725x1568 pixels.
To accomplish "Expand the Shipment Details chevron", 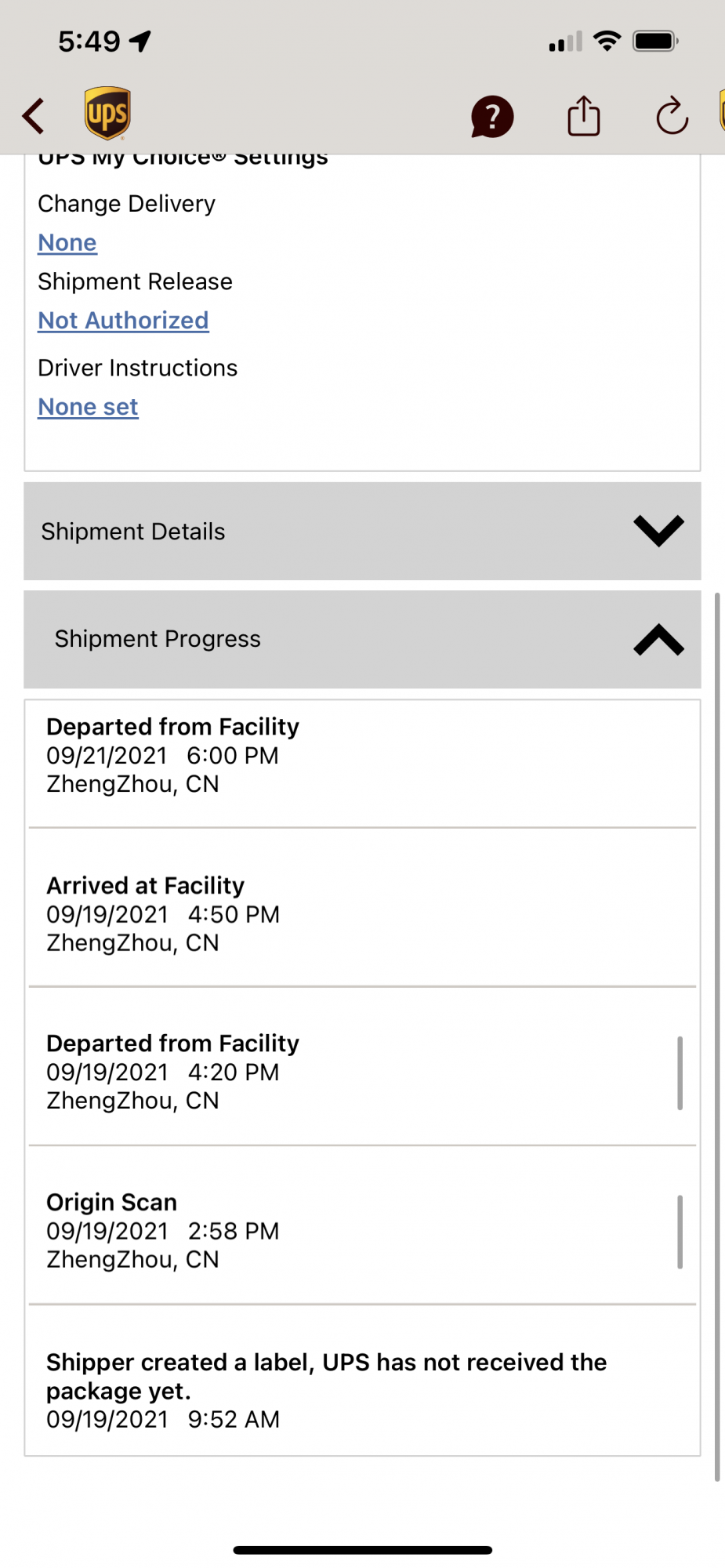I will point(658,531).
